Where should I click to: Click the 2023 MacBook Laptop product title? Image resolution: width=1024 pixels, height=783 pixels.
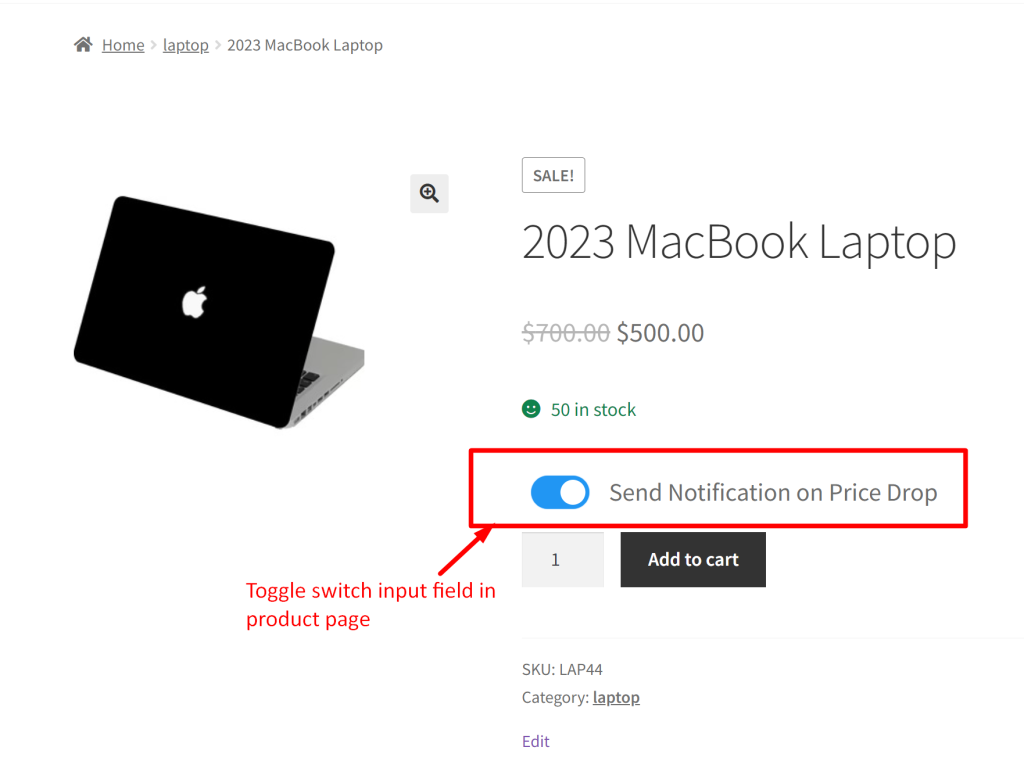point(739,243)
